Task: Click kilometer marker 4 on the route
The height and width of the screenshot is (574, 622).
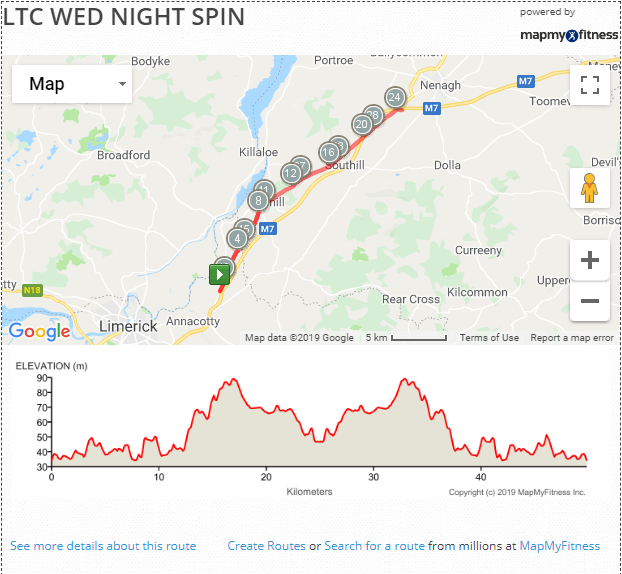Action: [237, 239]
